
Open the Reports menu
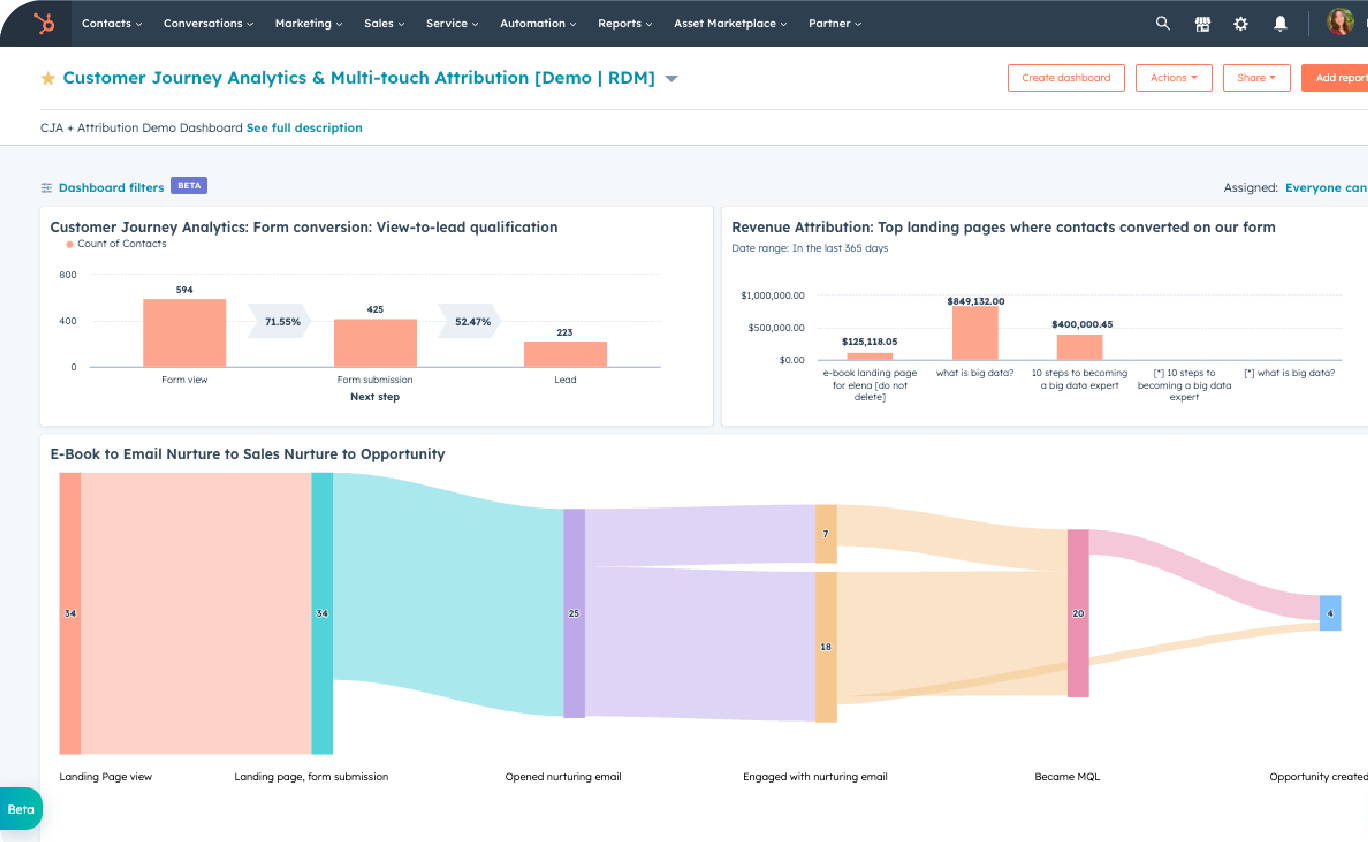625,23
